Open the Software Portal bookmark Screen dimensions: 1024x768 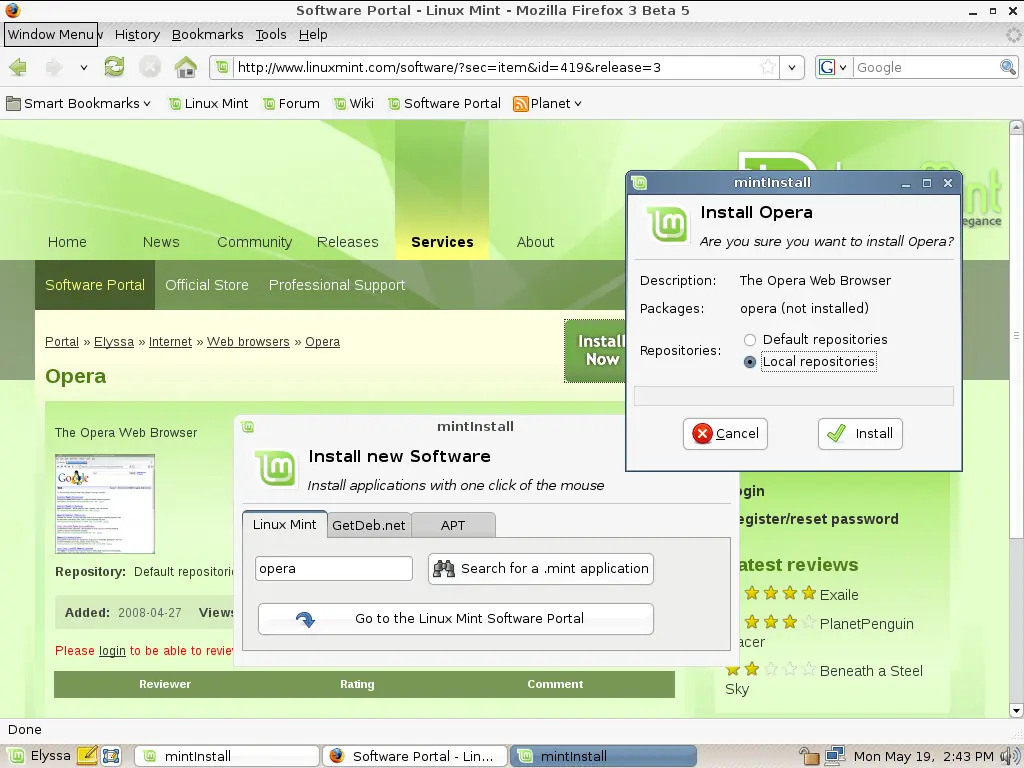pyautogui.click(x=445, y=103)
